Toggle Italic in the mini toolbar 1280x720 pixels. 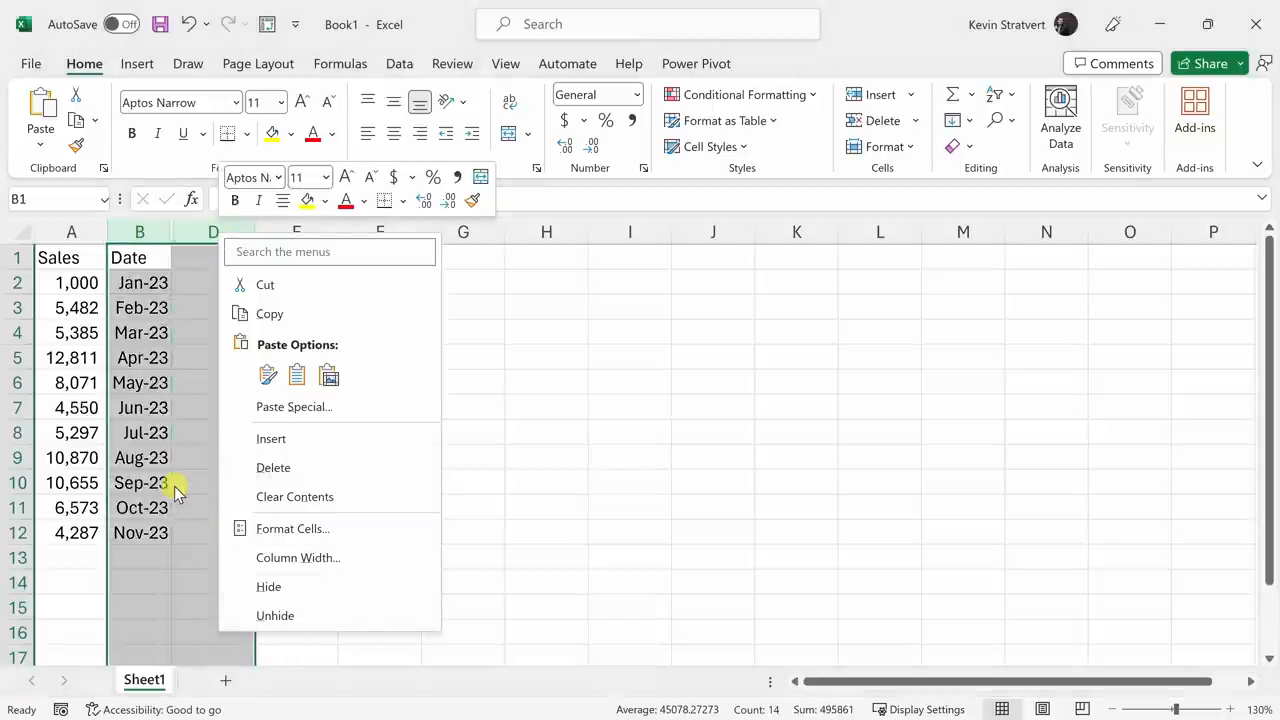tap(259, 201)
